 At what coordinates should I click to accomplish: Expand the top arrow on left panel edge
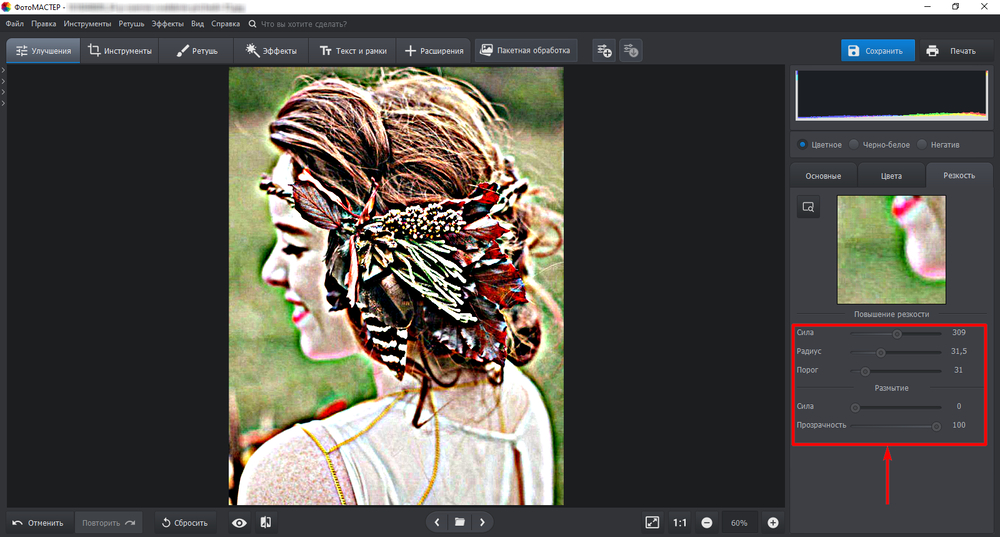[3, 70]
